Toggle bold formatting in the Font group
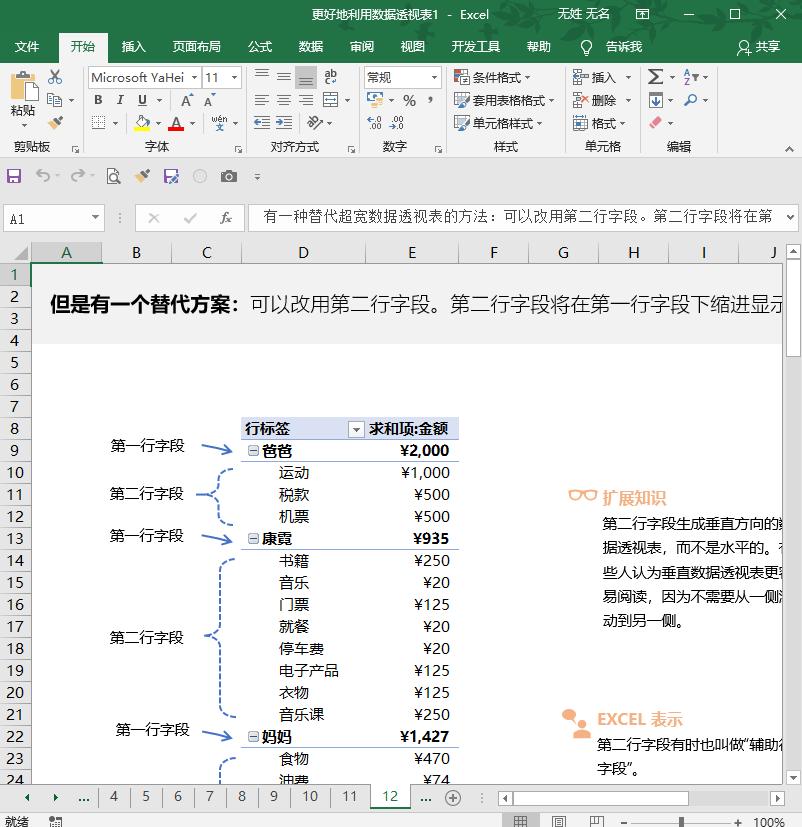Screen dimensions: 802x827 coord(97,101)
